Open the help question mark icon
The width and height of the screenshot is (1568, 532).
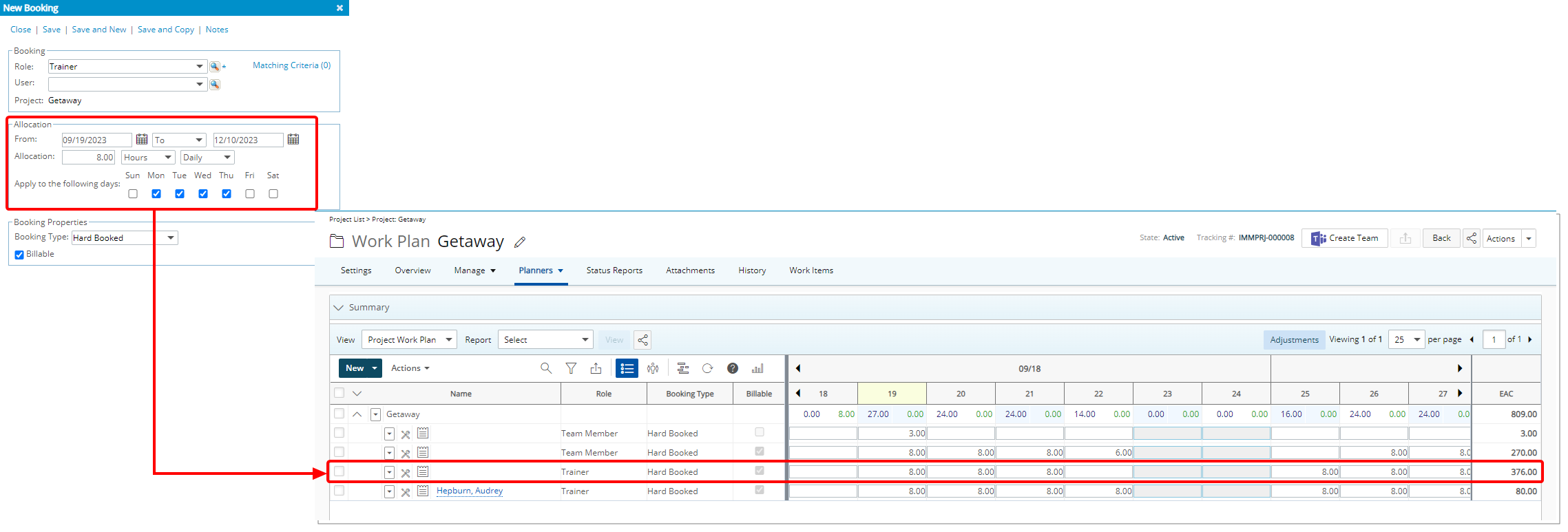point(733,368)
